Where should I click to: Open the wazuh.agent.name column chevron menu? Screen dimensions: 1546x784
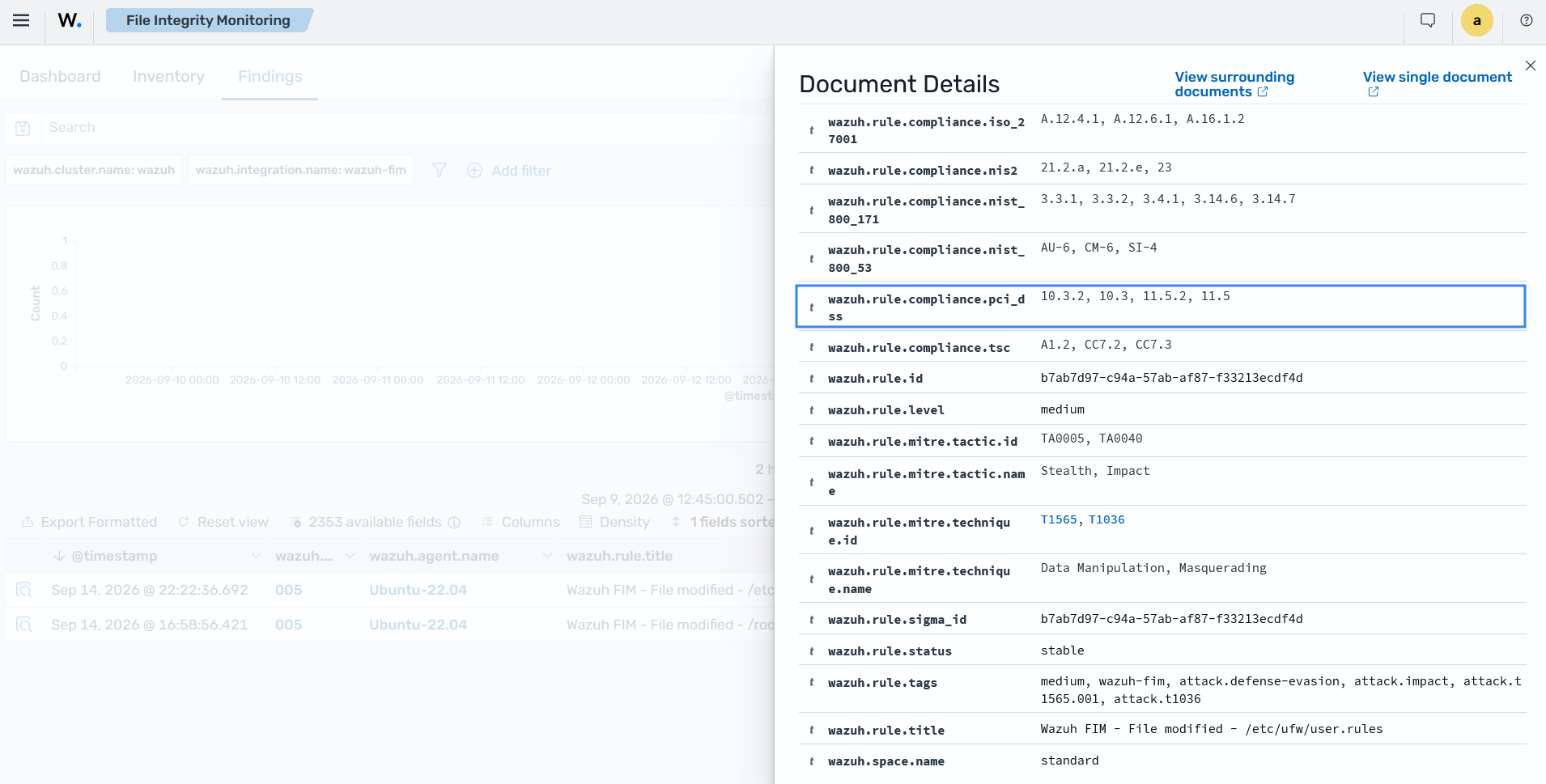coord(547,556)
